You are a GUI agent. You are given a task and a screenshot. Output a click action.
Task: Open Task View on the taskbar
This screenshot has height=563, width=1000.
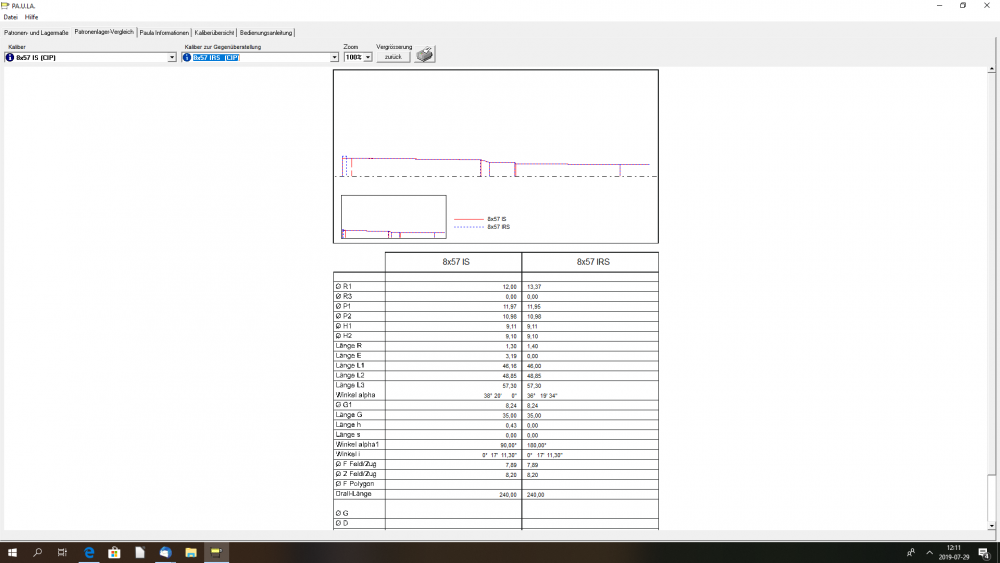point(62,552)
